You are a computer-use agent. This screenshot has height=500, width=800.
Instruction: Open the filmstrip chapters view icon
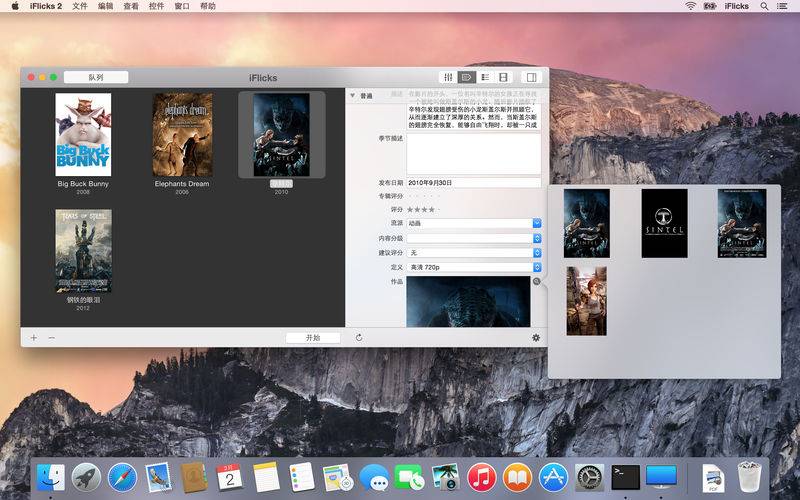(504, 77)
